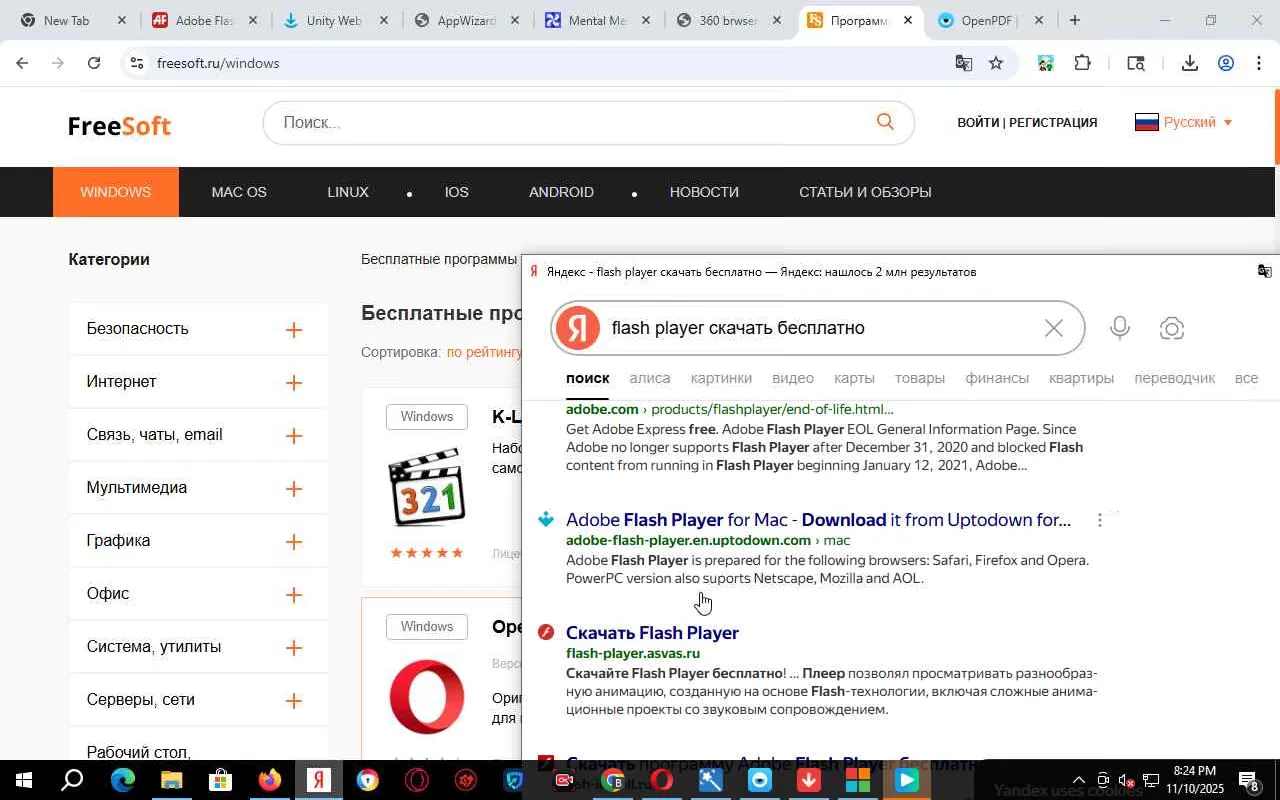Open the Chrome extensions puzzle icon

(1082, 63)
